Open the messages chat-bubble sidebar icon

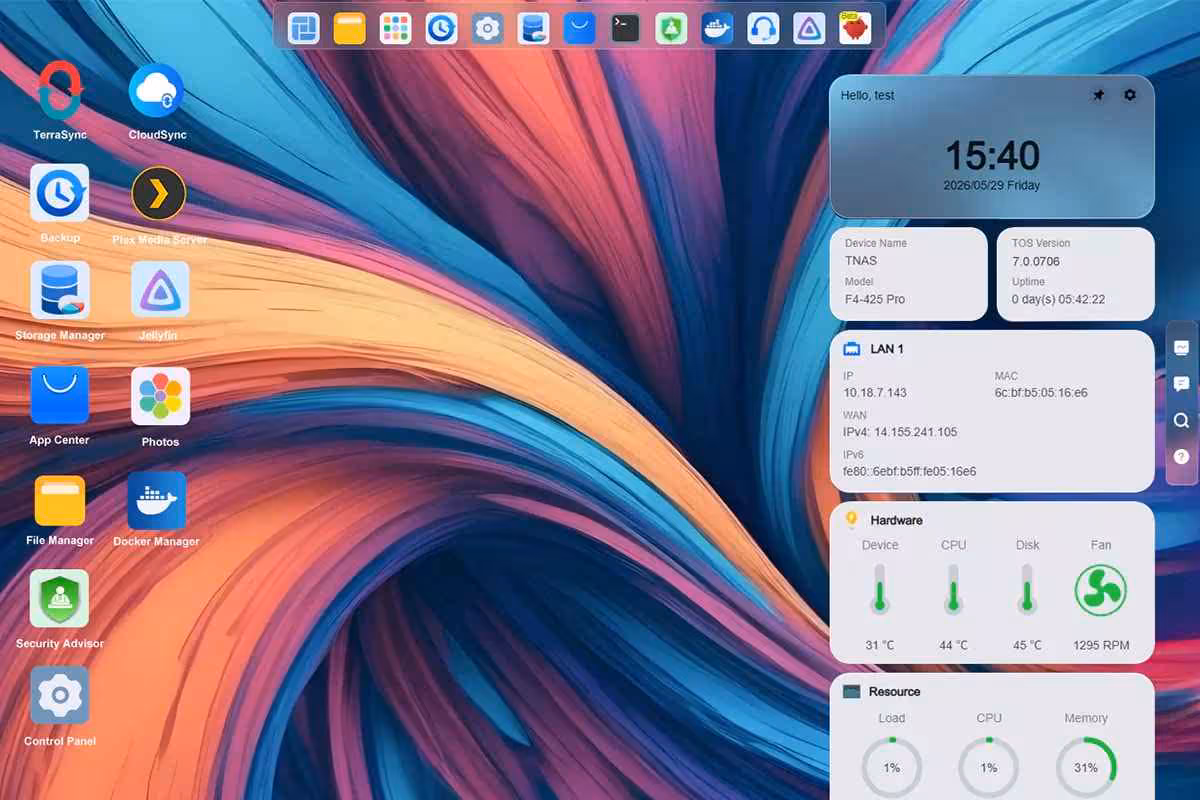pyautogui.click(x=1181, y=384)
